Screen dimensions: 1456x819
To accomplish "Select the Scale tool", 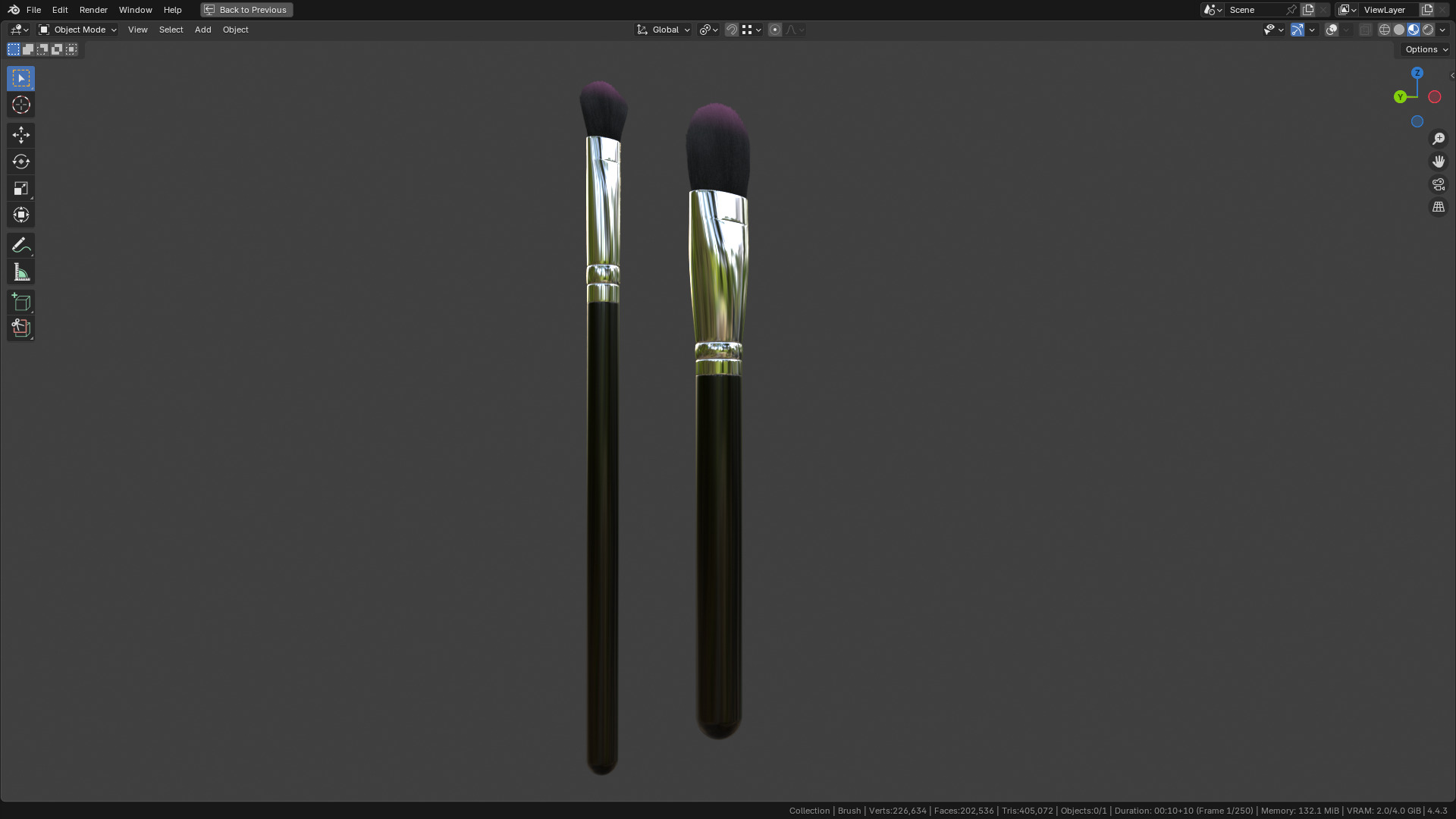I will click(x=20, y=188).
